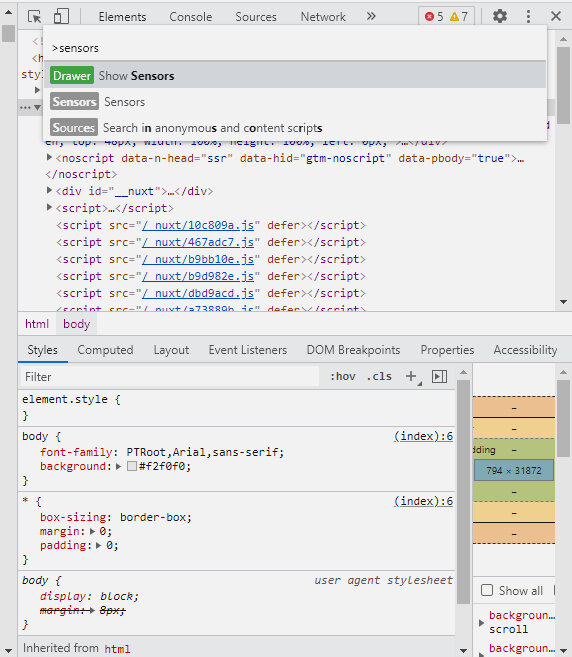Open the (index):6 source link for body rule
This screenshot has width=572, height=657.
423,436
